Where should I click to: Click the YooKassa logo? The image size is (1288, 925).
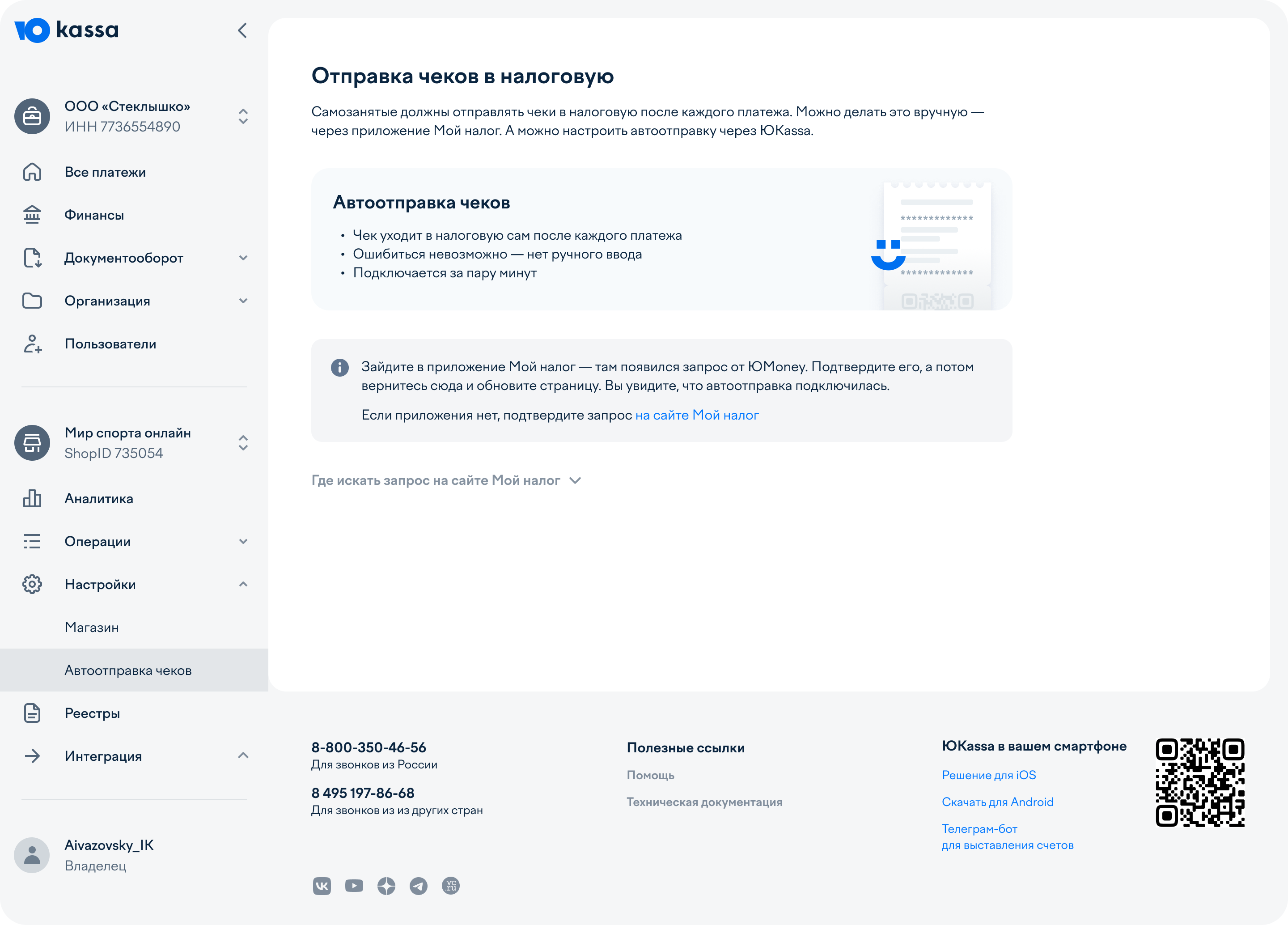pos(67,30)
